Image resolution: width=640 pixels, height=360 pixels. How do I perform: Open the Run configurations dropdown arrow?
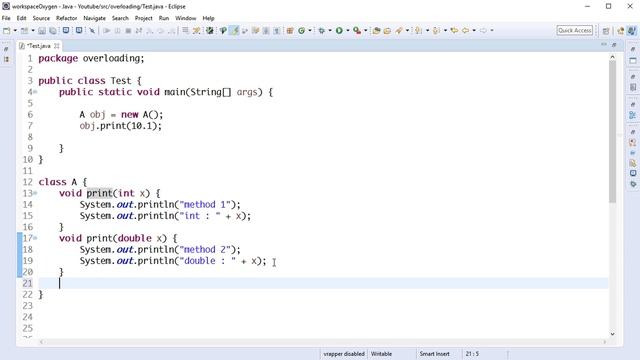pyautogui.click(x=348, y=31)
